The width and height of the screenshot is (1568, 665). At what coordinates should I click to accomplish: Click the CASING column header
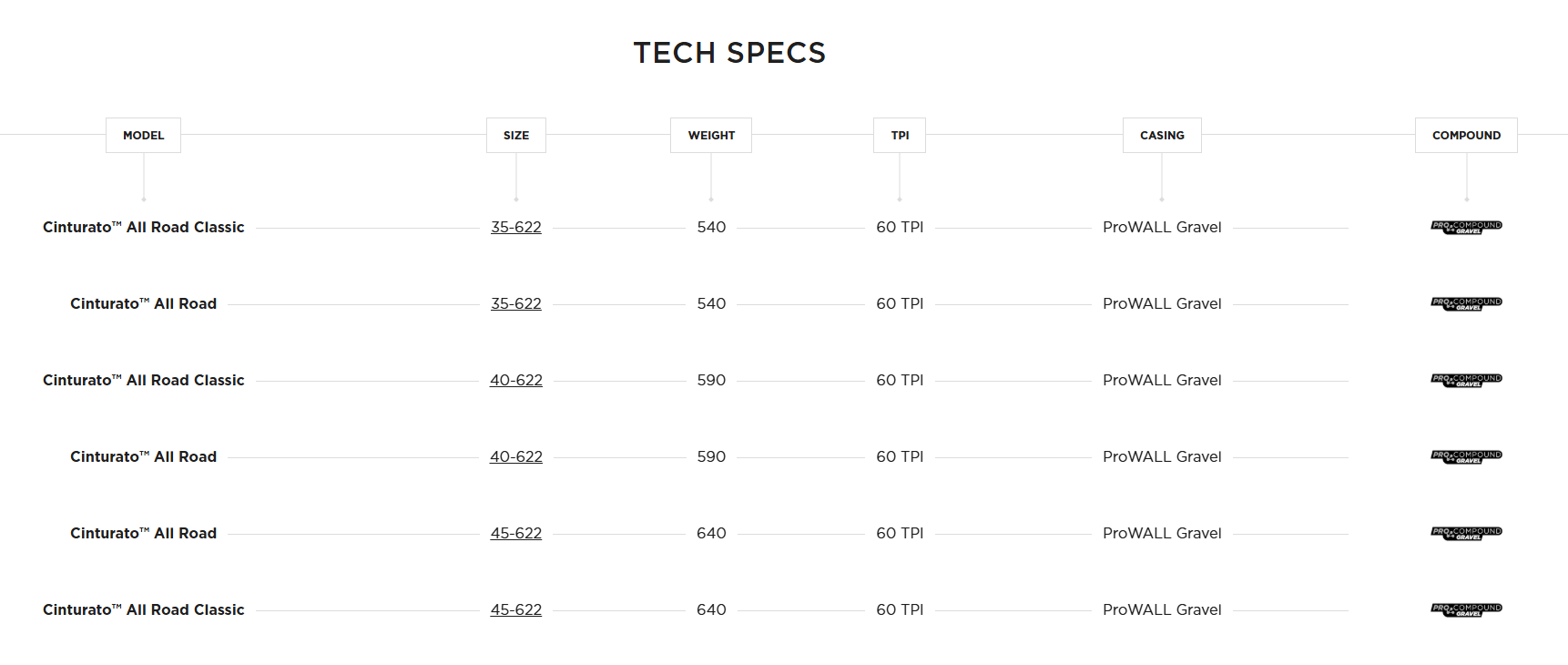[1162, 135]
